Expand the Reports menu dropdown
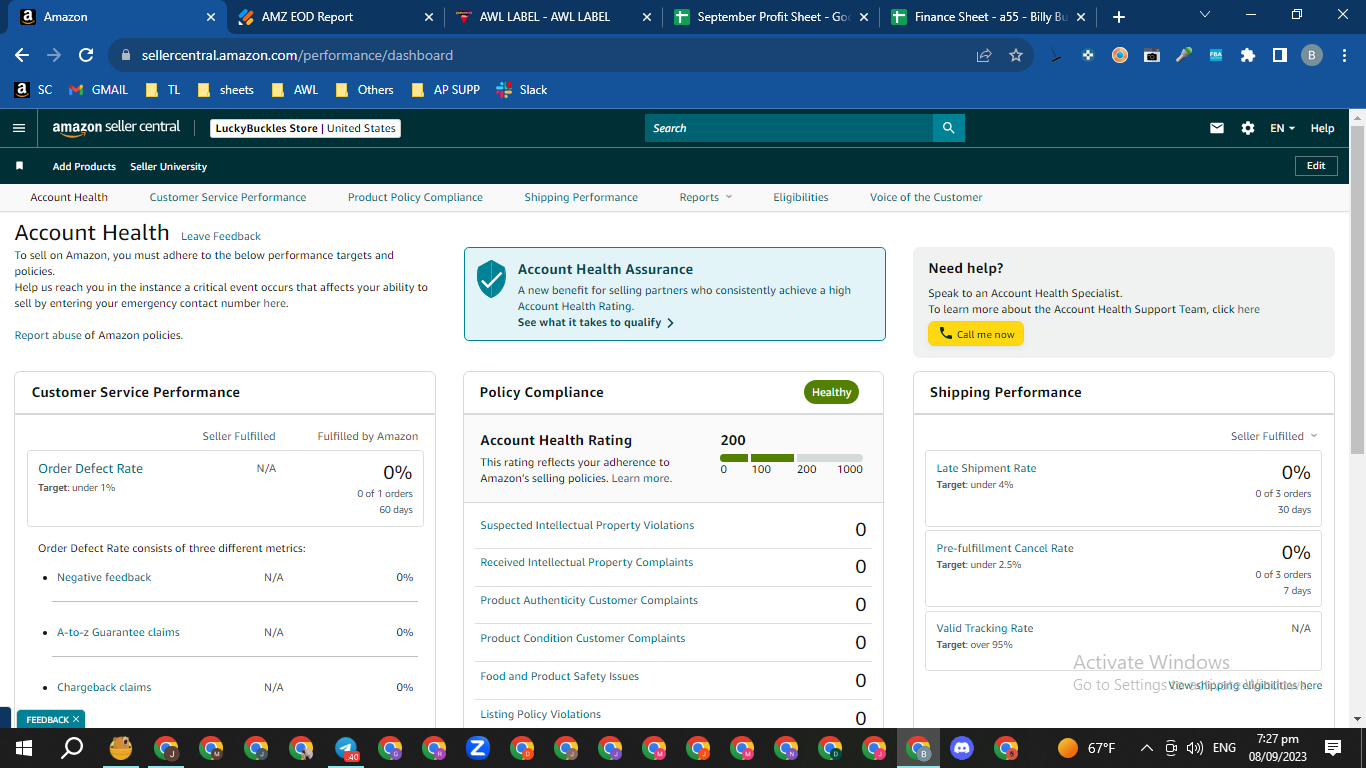Image resolution: width=1366 pixels, height=768 pixels. pyautogui.click(x=706, y=197)
